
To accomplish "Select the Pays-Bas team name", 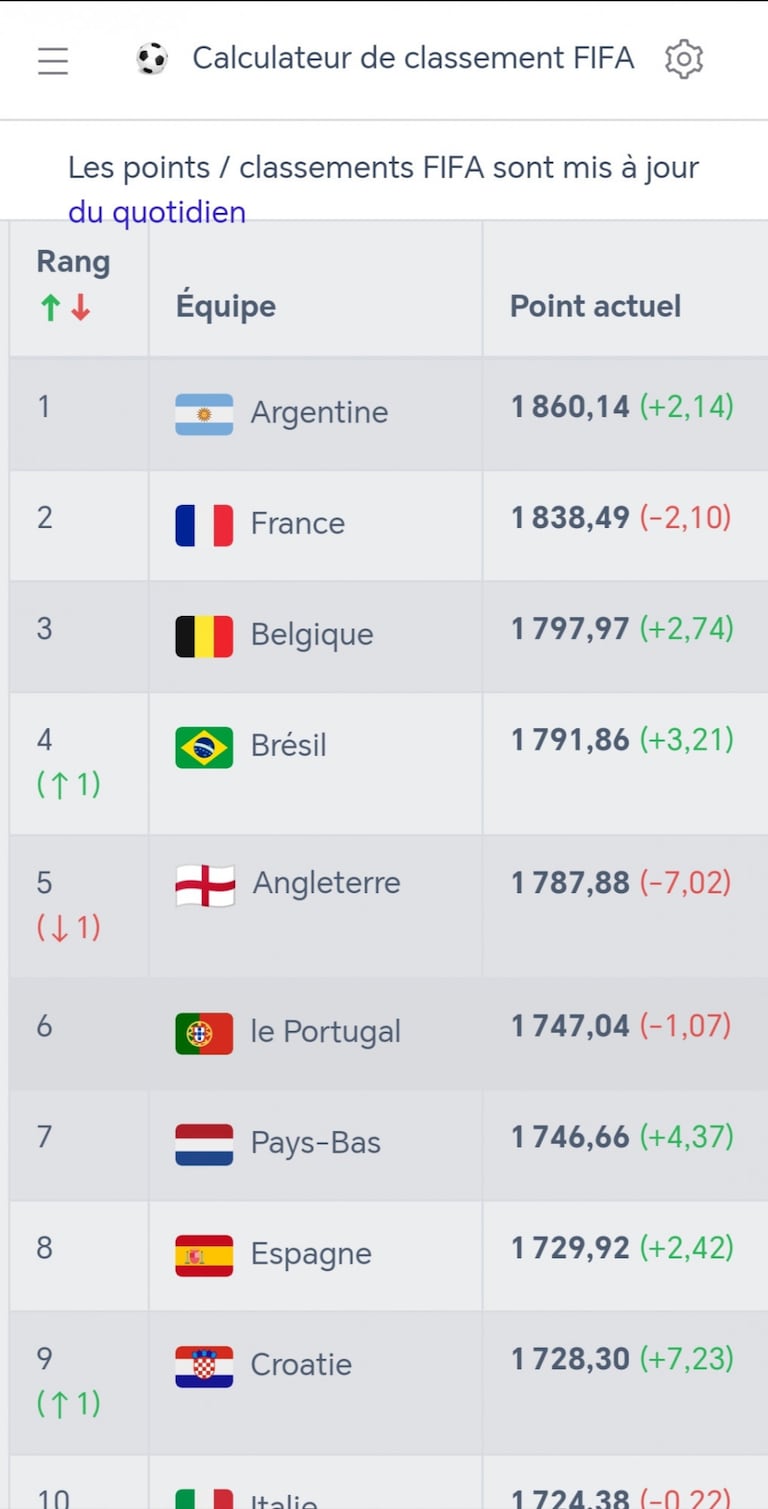I will pyautogui.click(x=315, y=1143).
